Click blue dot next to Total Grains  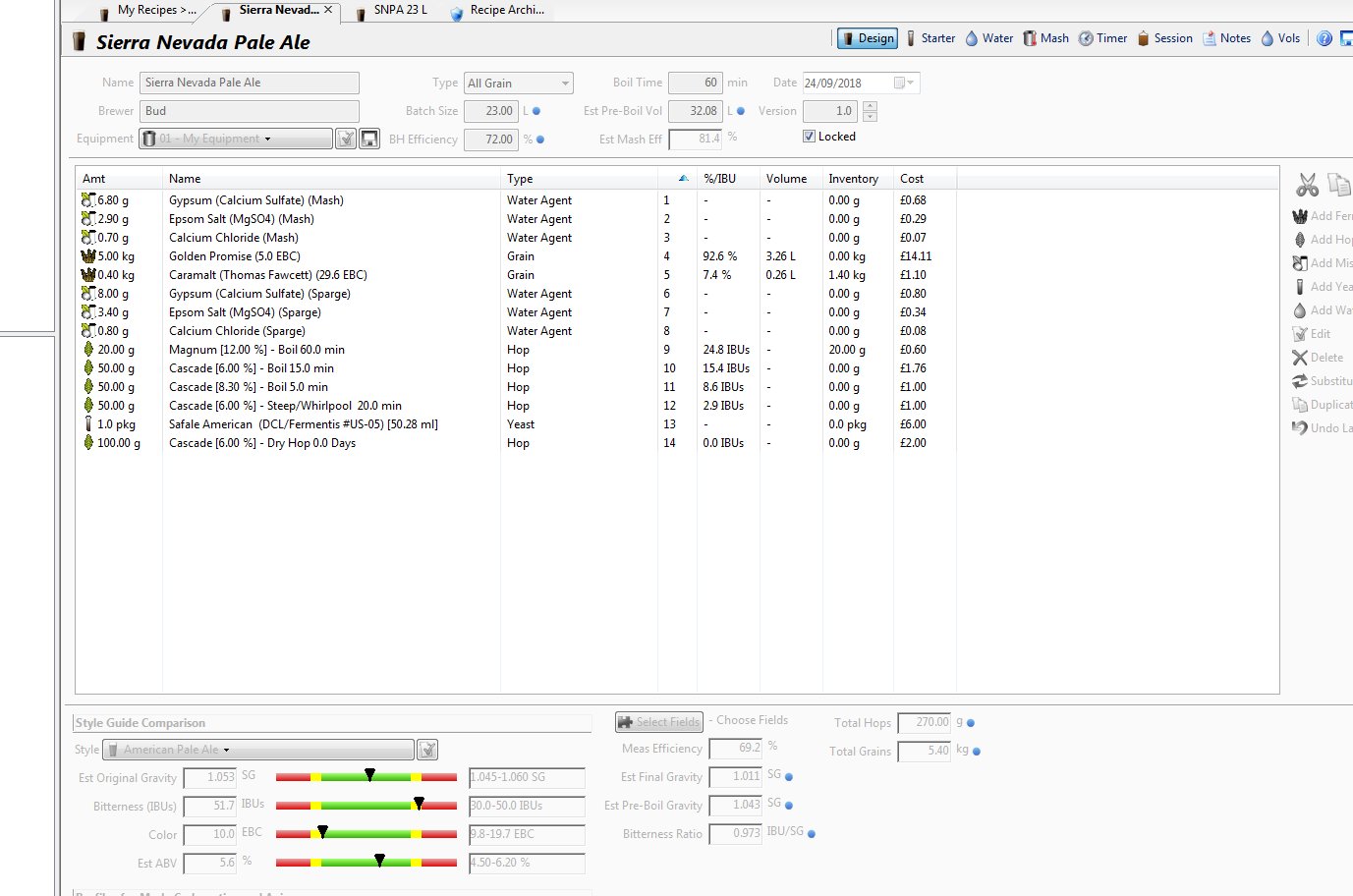977,752
